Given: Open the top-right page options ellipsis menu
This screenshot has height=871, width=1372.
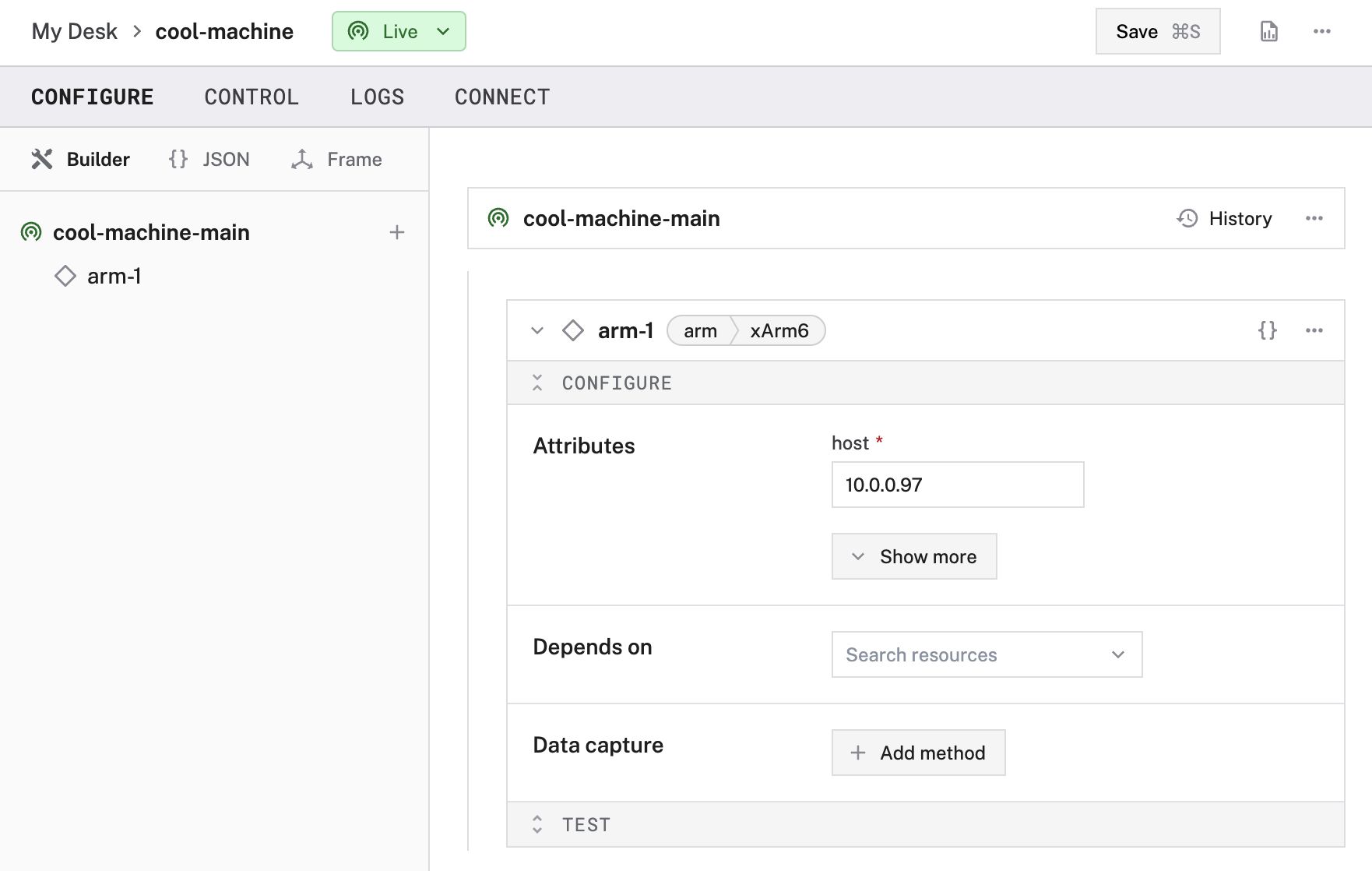Looking at the screenshot, I should pos(1321,31).
